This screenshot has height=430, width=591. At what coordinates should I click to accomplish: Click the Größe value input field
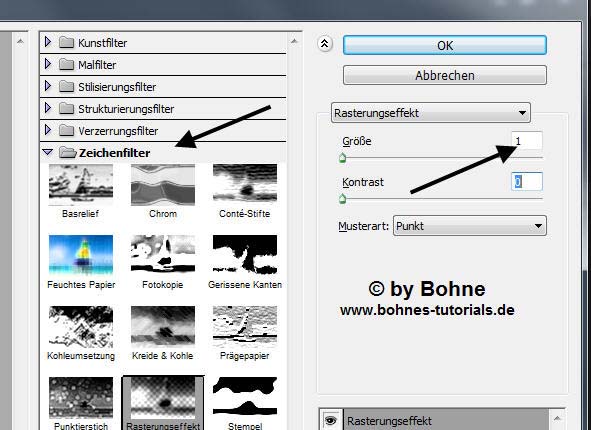[x=527, y=141]
